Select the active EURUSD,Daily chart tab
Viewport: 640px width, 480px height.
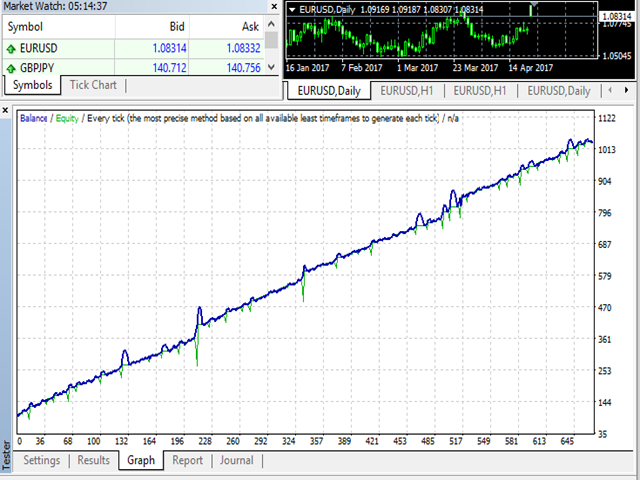329,91
